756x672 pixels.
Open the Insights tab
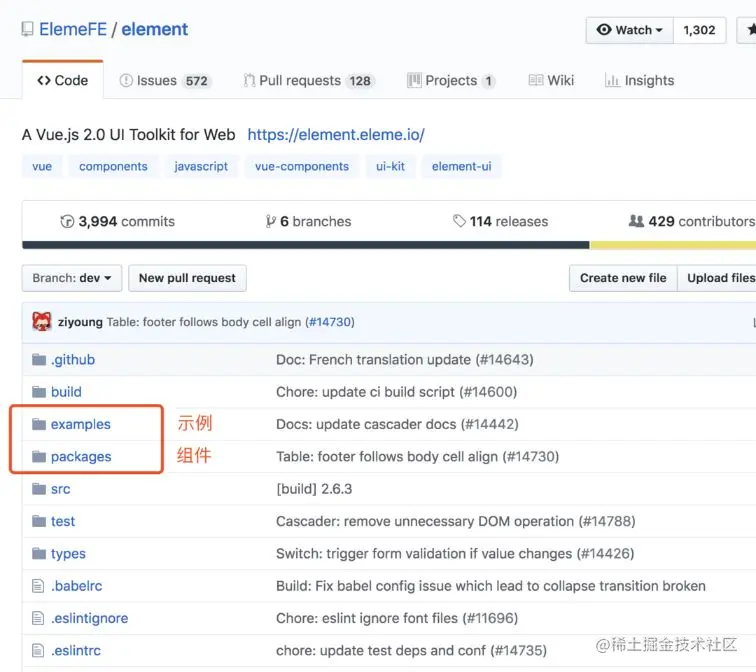[x=639, y=81]
